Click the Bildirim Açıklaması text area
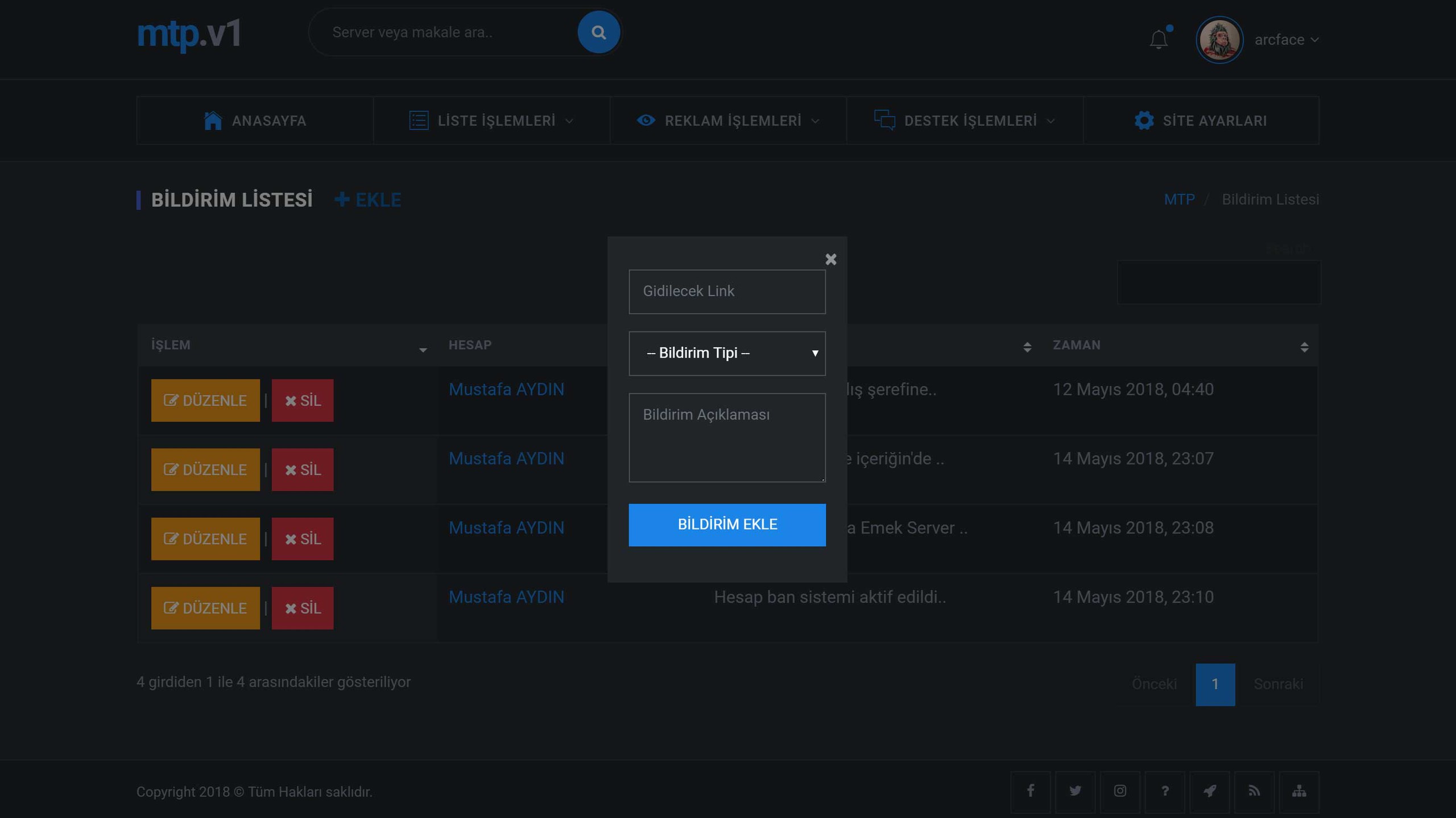Screen dimensions: 1456x818 coord(727,437)
